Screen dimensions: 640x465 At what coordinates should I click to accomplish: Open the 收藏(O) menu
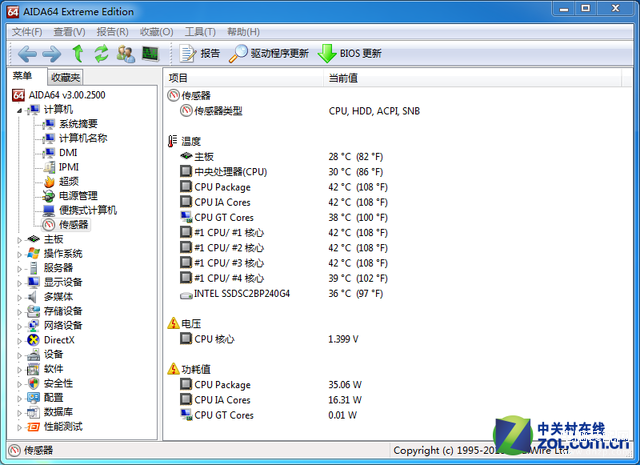coord(156,32)
